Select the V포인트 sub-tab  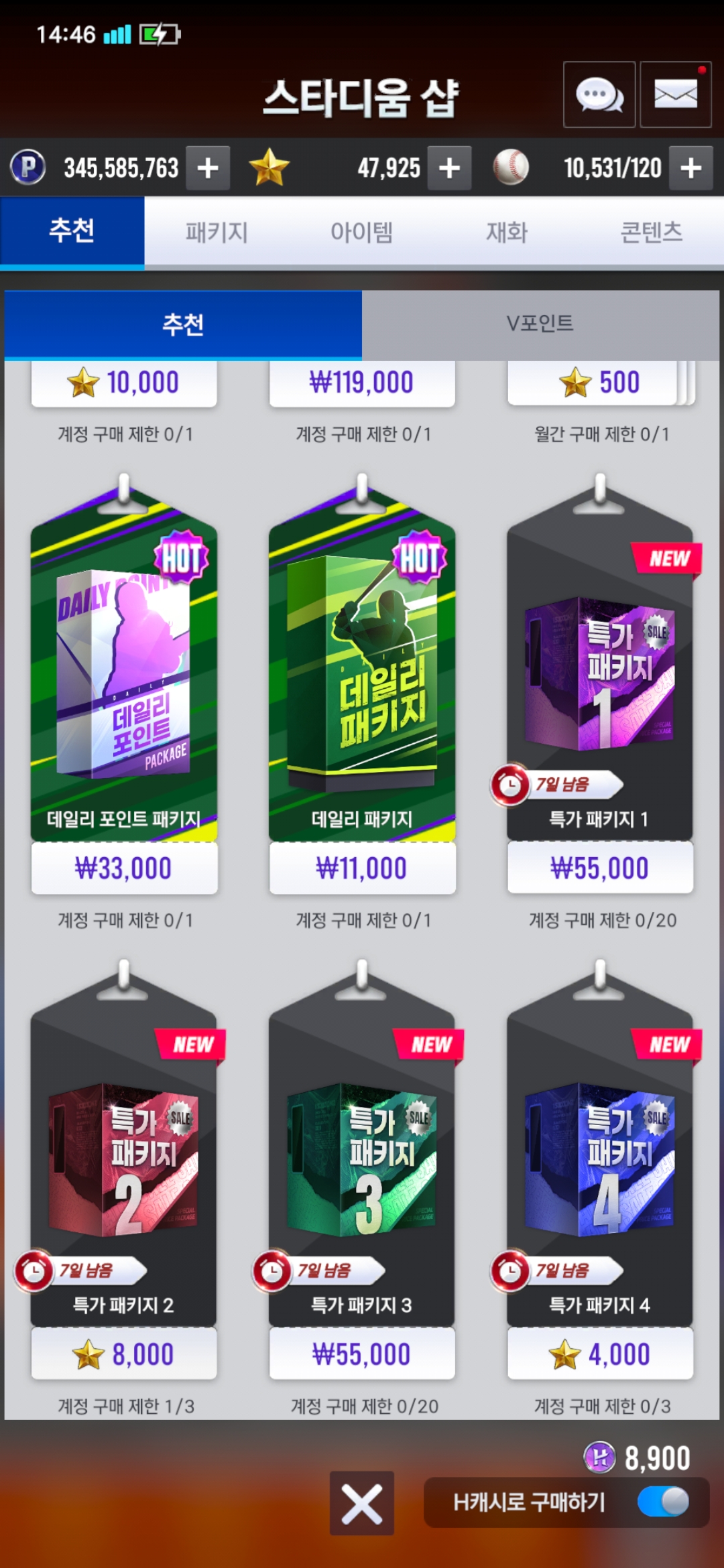tap(540, 324)
